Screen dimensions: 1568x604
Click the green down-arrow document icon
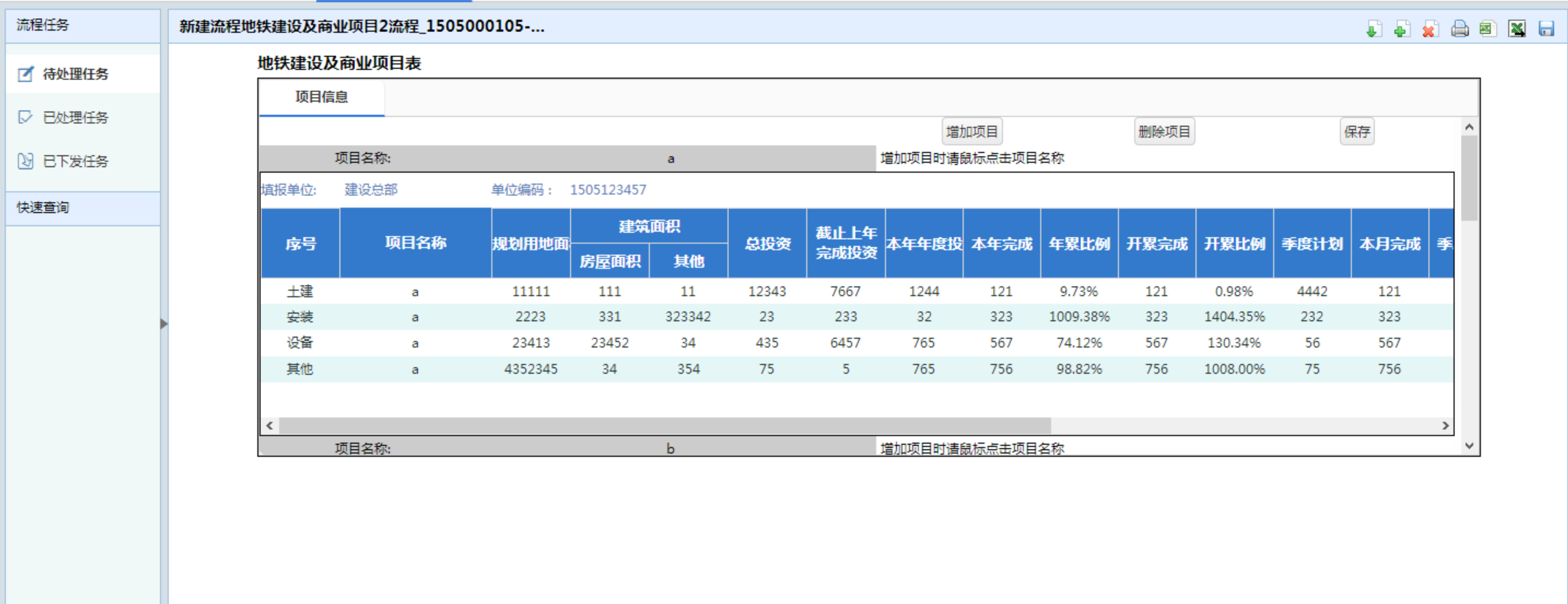tap(1373, 29)
